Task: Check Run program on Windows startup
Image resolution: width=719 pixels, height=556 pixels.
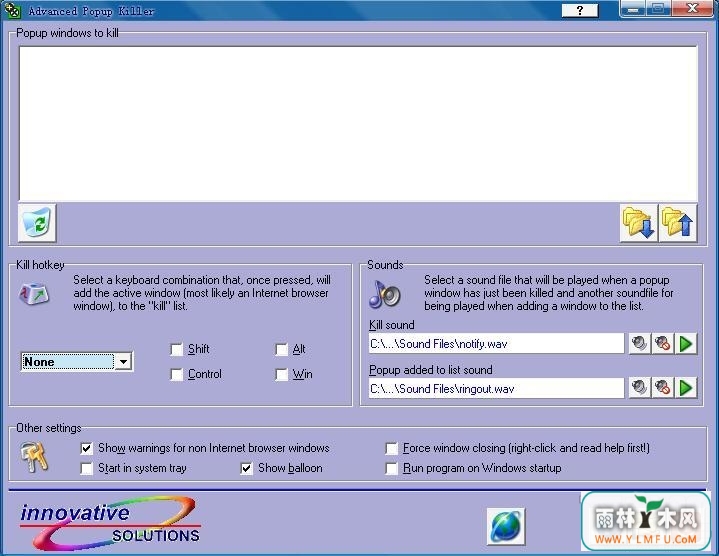Action: tap(391, 468)
